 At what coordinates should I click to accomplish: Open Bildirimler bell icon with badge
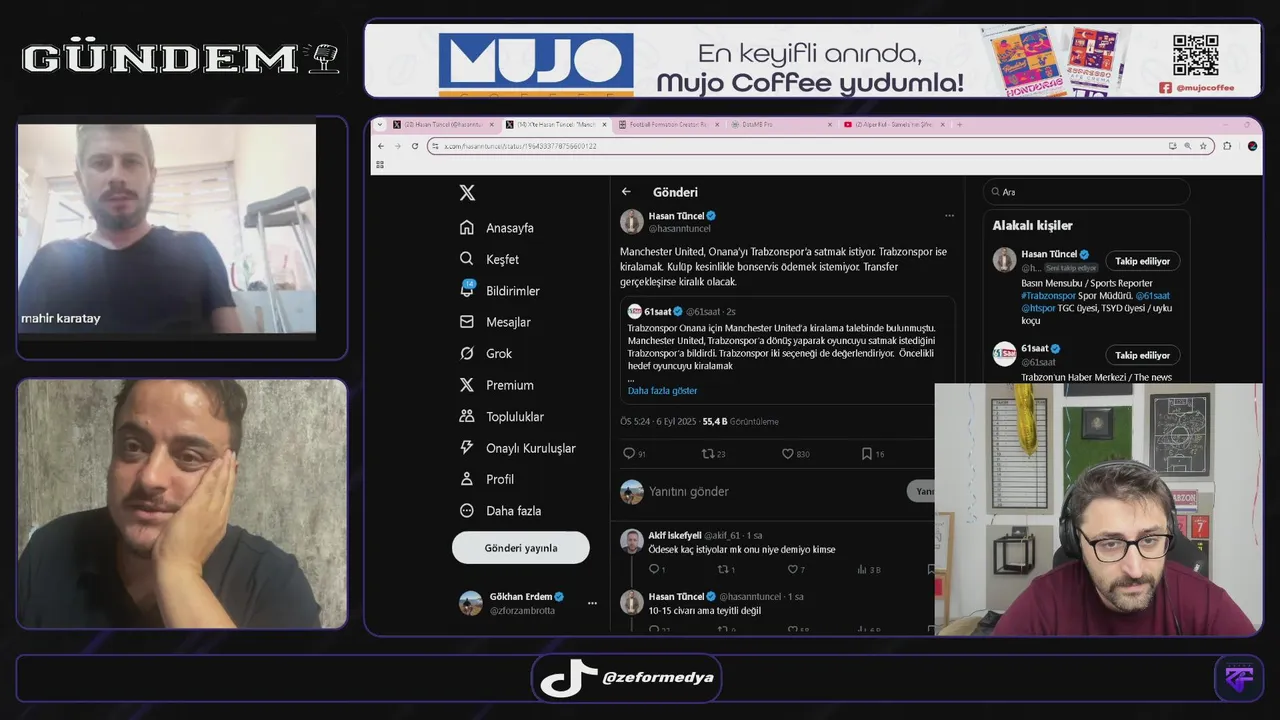(x=467, y=290)
